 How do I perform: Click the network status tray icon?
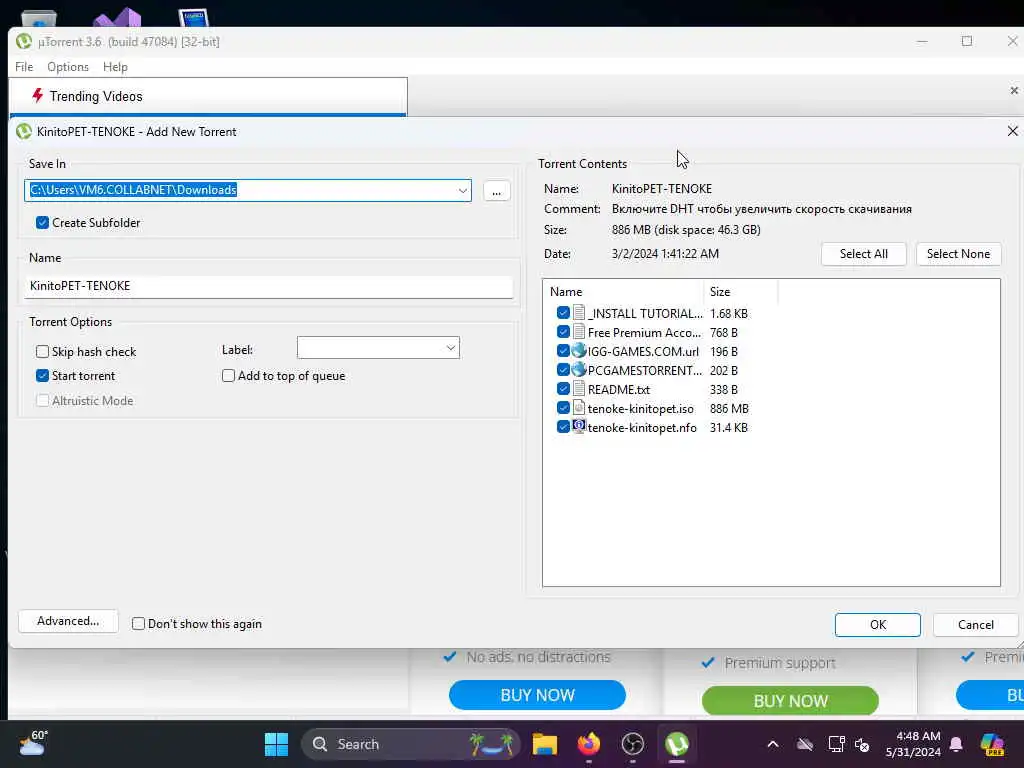837,744
